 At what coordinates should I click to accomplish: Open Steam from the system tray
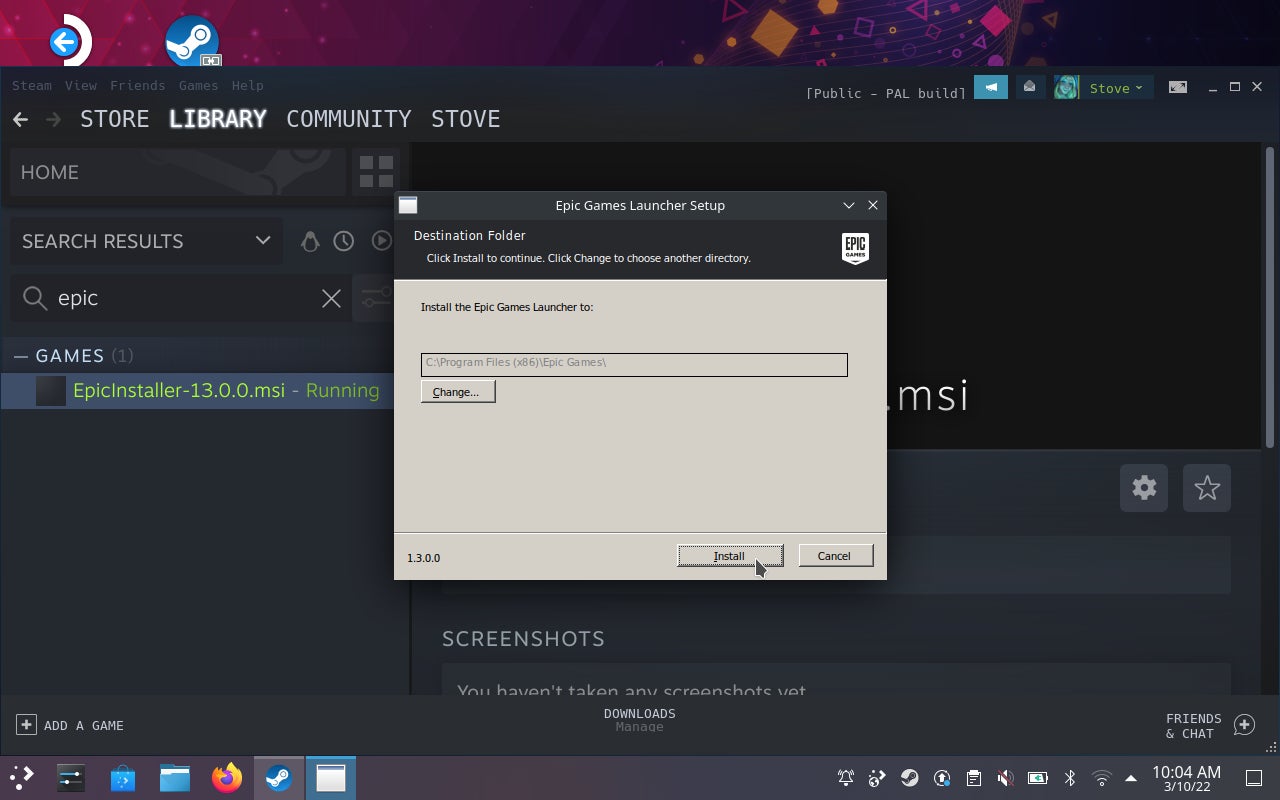(909, 777)
